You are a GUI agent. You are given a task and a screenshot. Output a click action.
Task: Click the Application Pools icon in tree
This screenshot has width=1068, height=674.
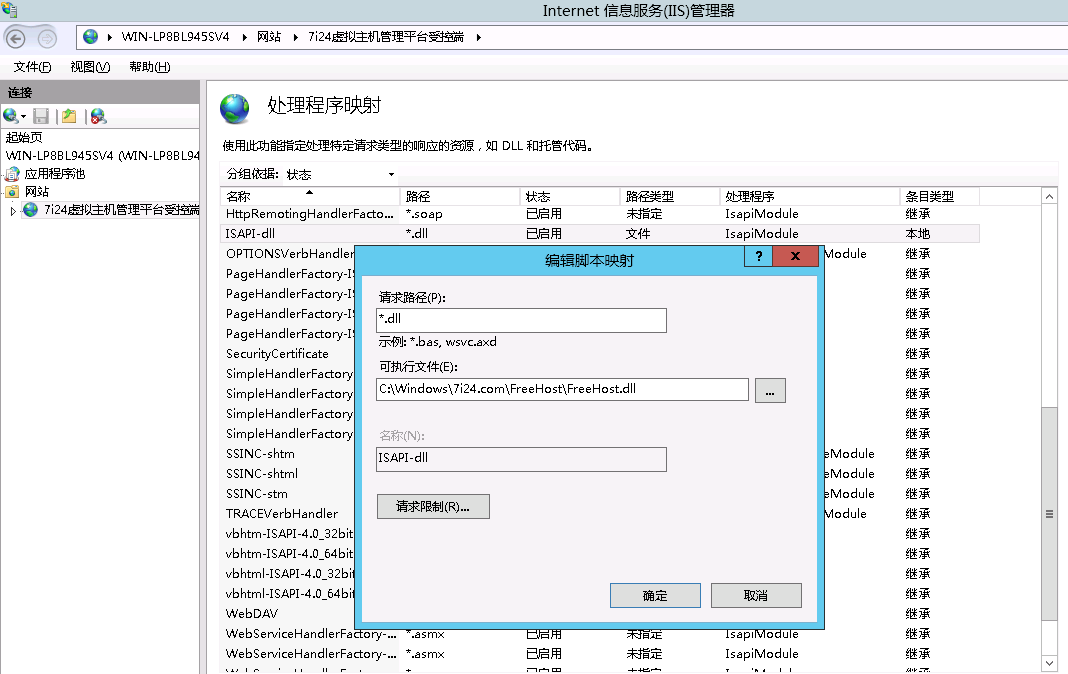(x=13, y=174)
